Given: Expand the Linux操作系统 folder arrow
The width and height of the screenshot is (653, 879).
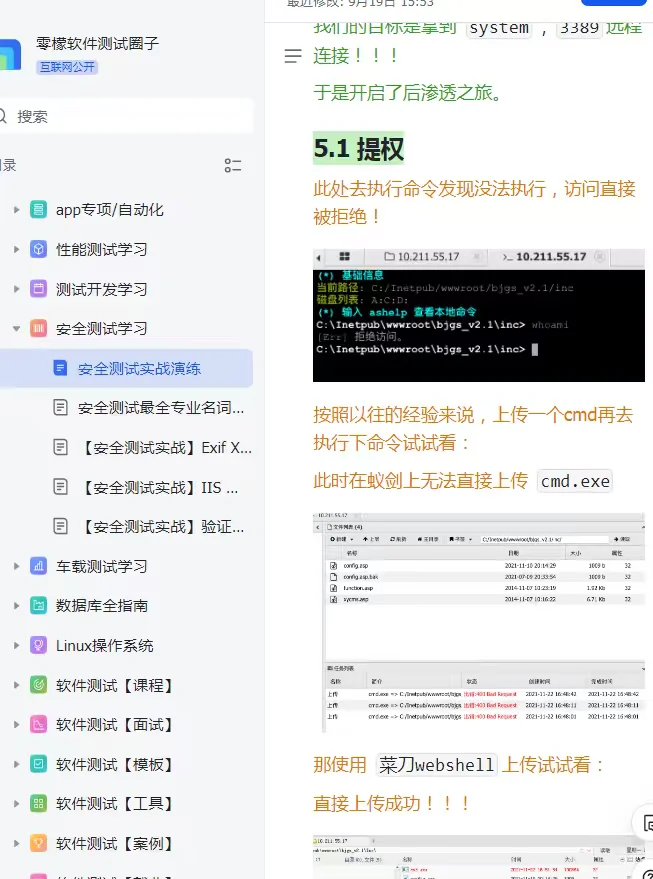Looking at the screenshot, I should coord(16,645).
